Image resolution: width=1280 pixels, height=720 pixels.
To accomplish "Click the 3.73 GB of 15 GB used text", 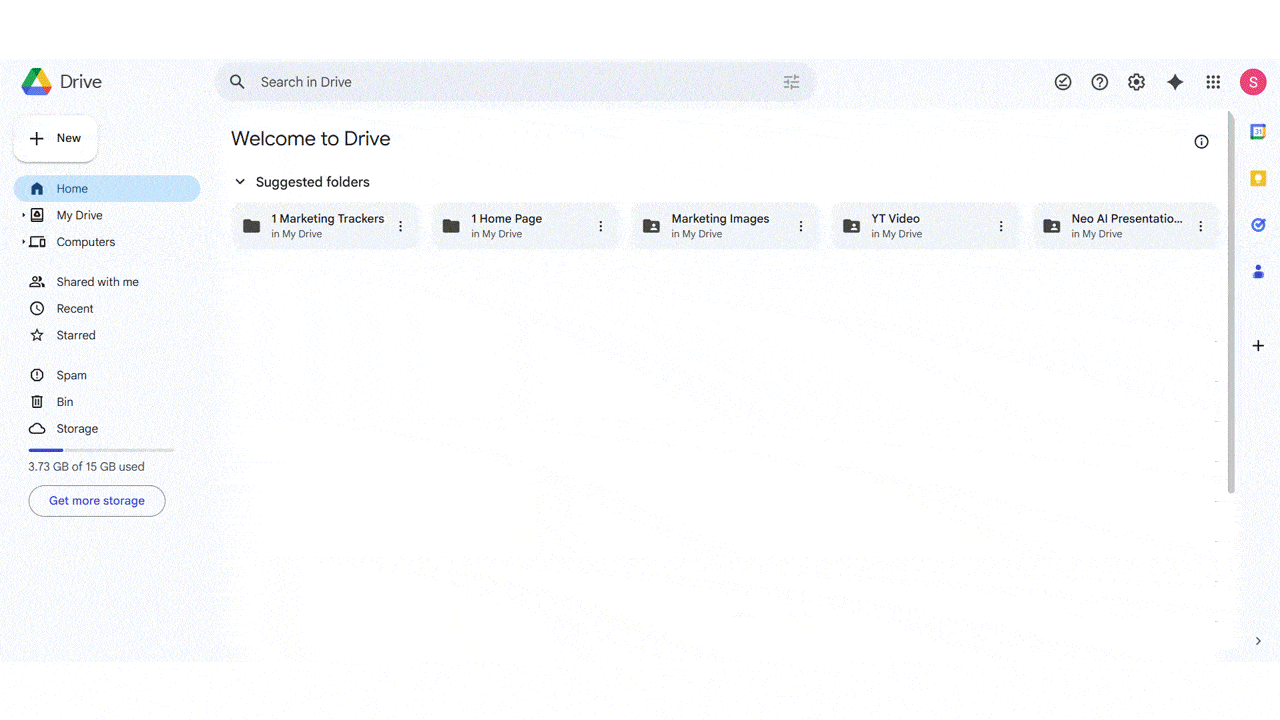I will point(86,467).
